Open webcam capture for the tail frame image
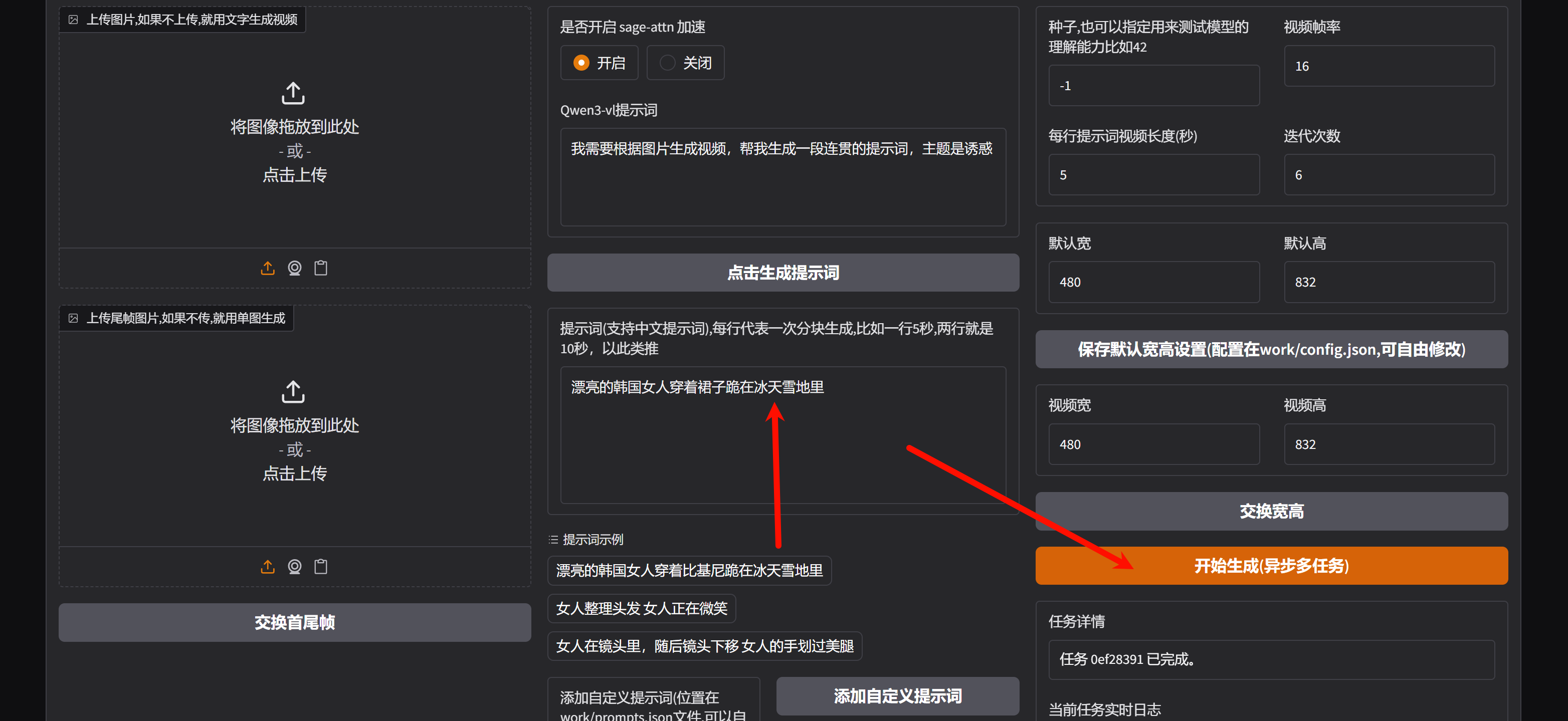This screenshot has width=1568, height=721. 295,567
